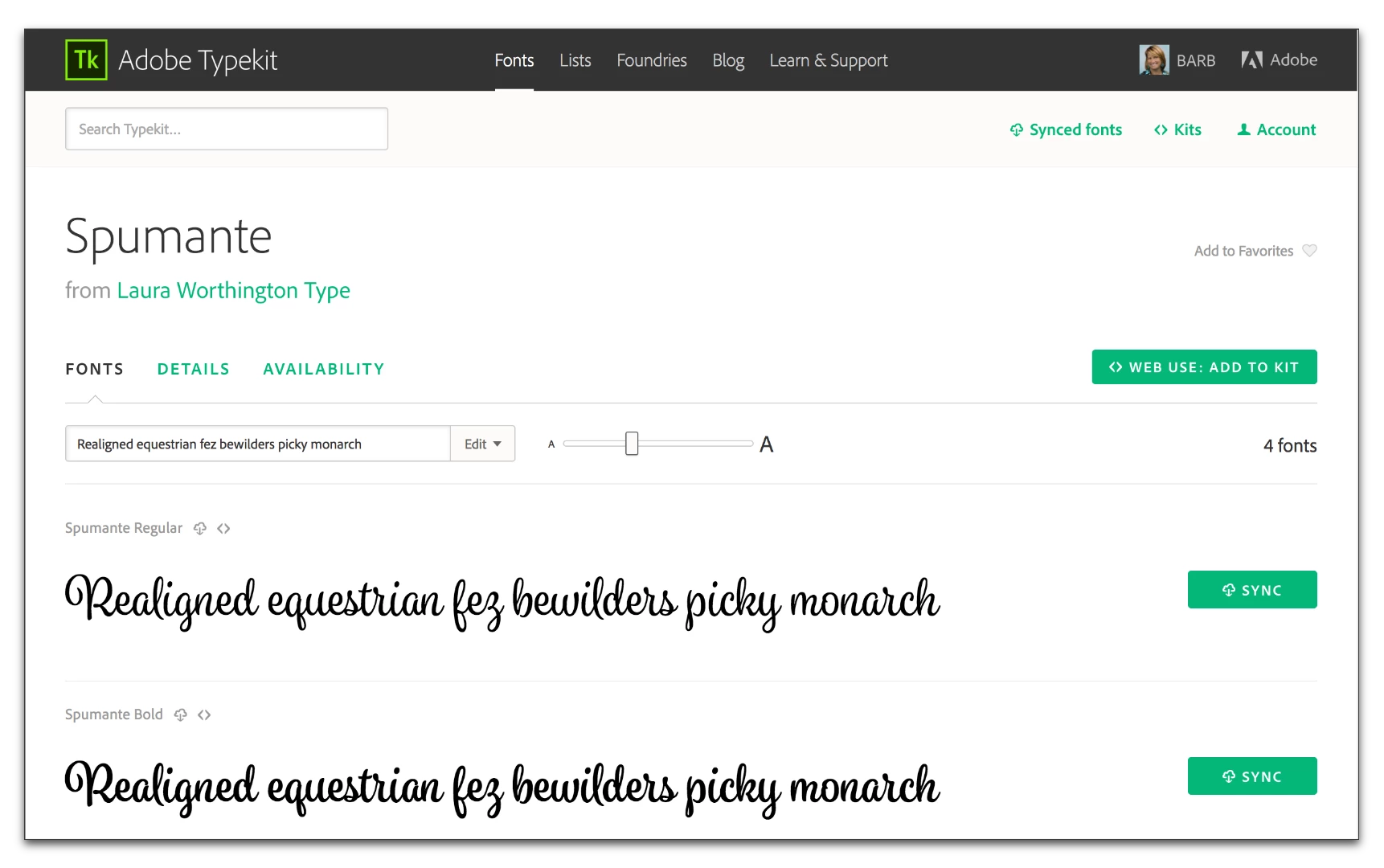Viewport: 1384px width, 868px height.
Task: Click the Spumante page heading
Action: 169,237
